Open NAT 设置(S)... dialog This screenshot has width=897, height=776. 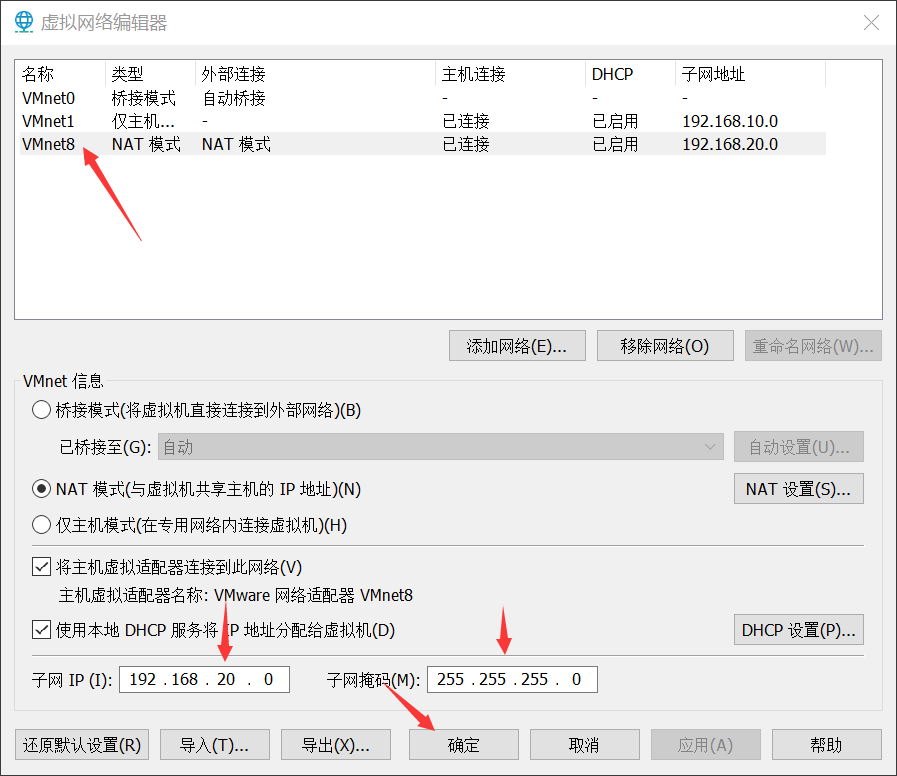799,489
